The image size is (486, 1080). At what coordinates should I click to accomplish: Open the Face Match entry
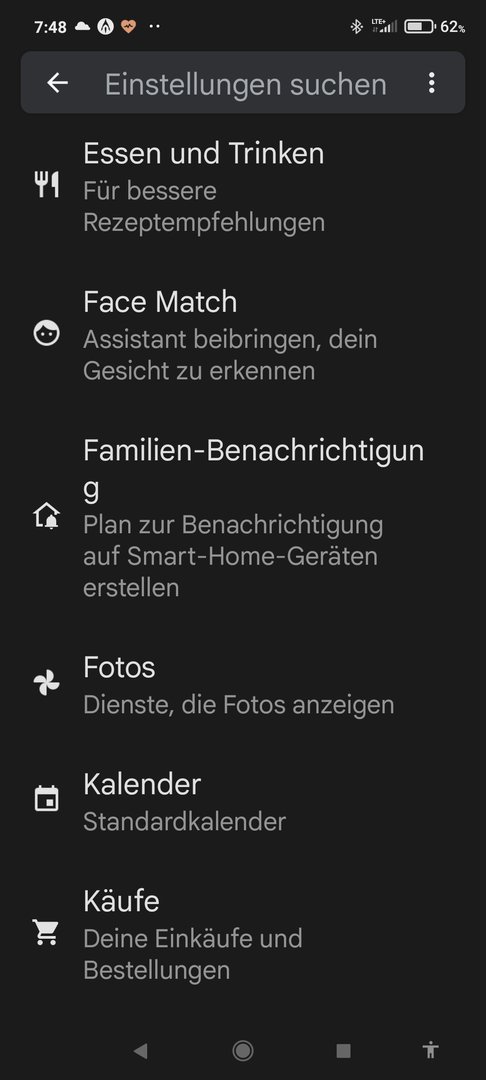[x=243, y=335]
